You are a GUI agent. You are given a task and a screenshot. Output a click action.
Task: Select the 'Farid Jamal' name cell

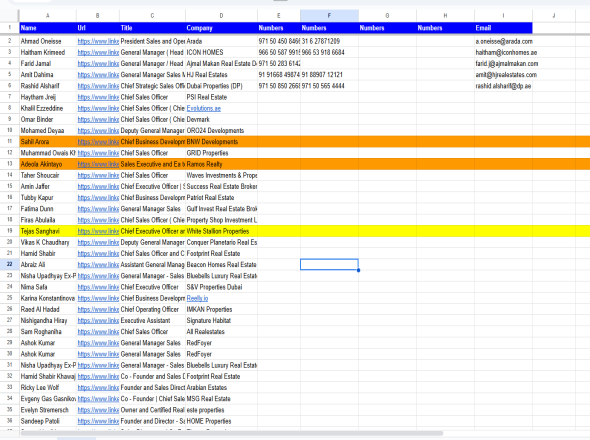tap(48, 64)
